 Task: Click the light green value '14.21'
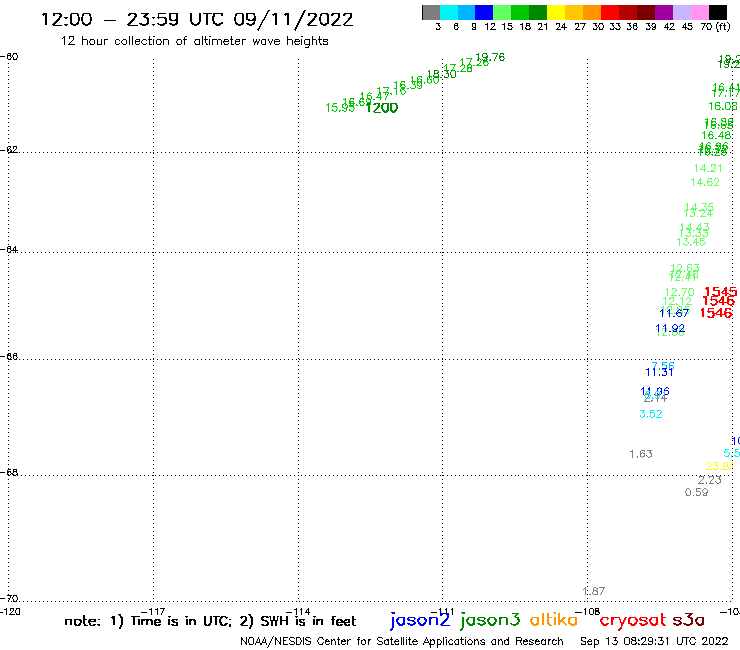coord(708,168)
